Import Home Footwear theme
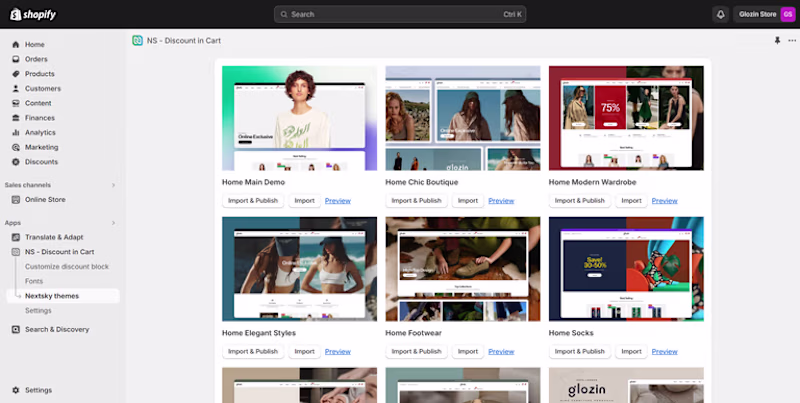This screenshot has width=800, height=403. (468, 351)
